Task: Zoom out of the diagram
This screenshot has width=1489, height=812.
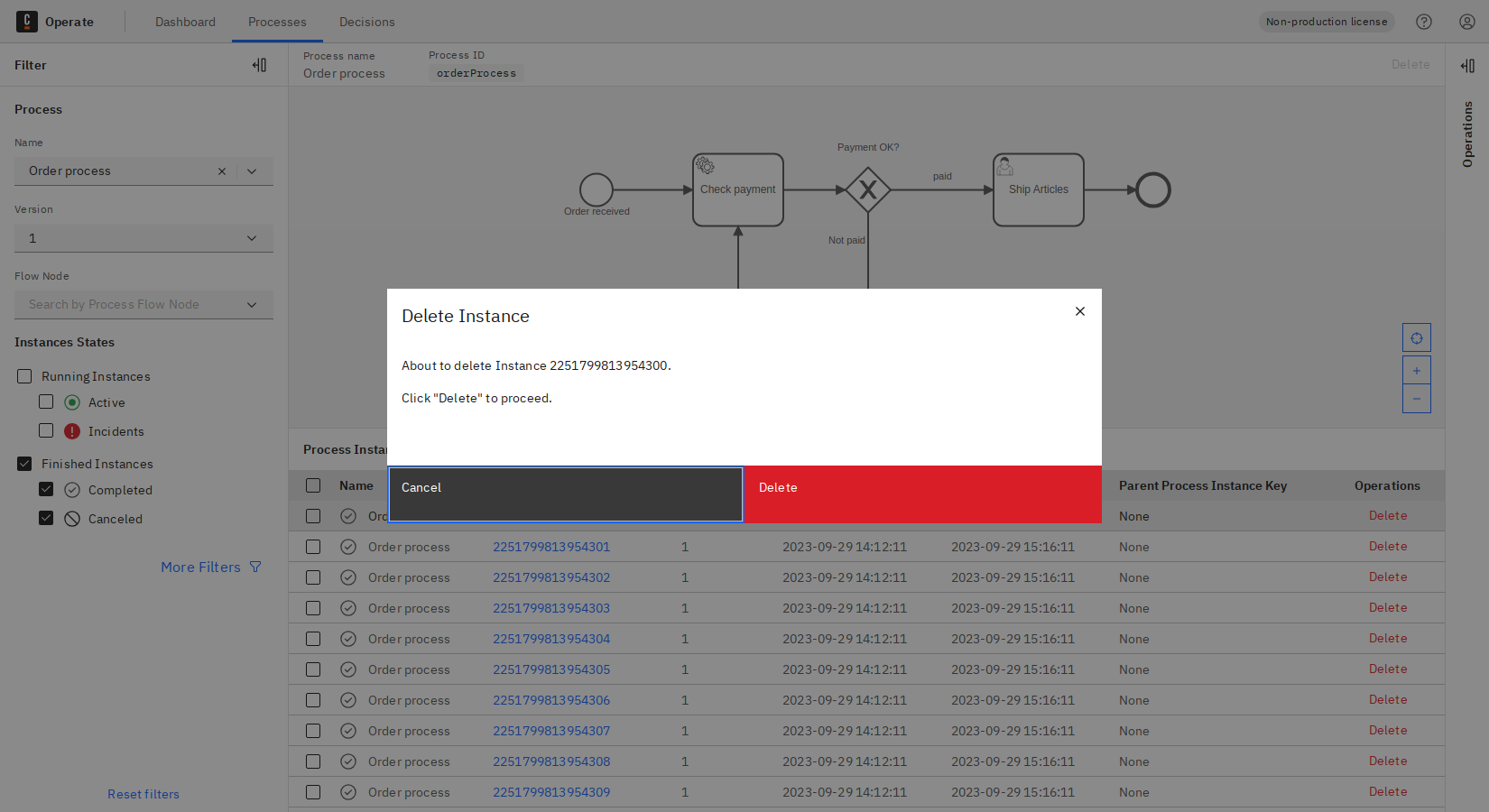Action: [x=1416, y=399]
